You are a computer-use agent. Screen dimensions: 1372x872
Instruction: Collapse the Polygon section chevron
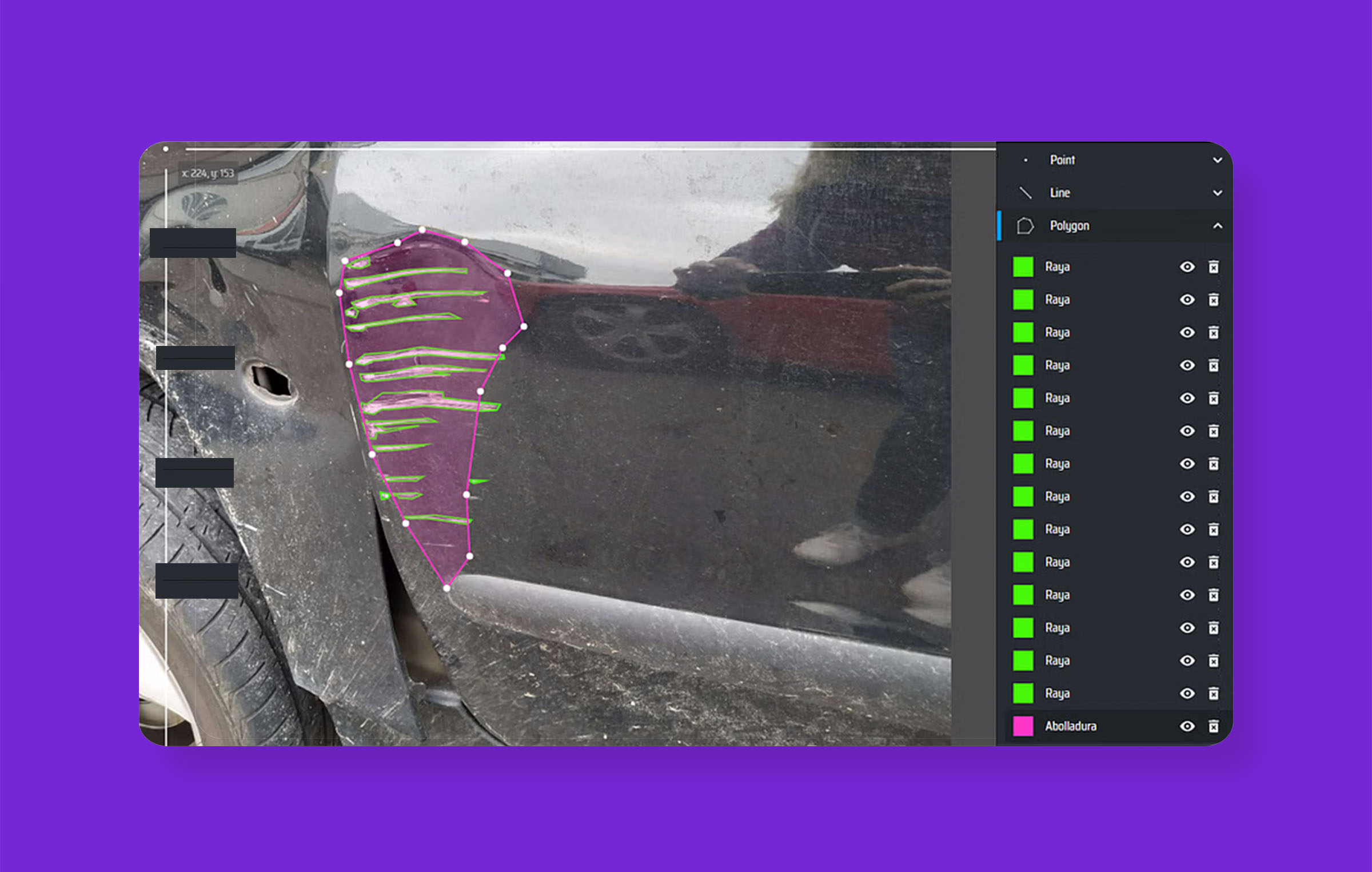[x=1218, y=226]
